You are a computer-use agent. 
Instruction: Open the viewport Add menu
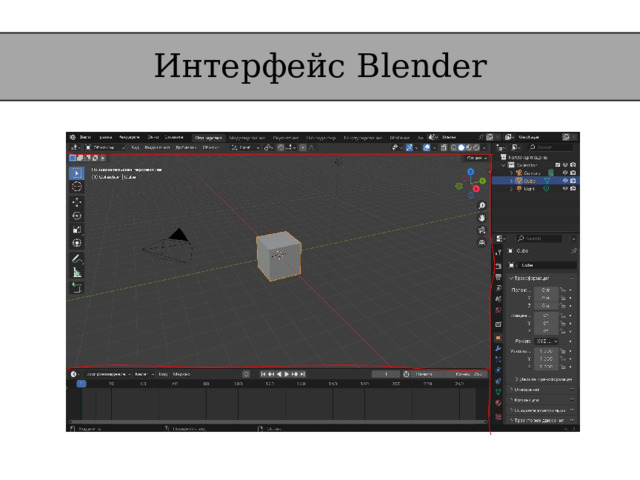pos(186,147)
